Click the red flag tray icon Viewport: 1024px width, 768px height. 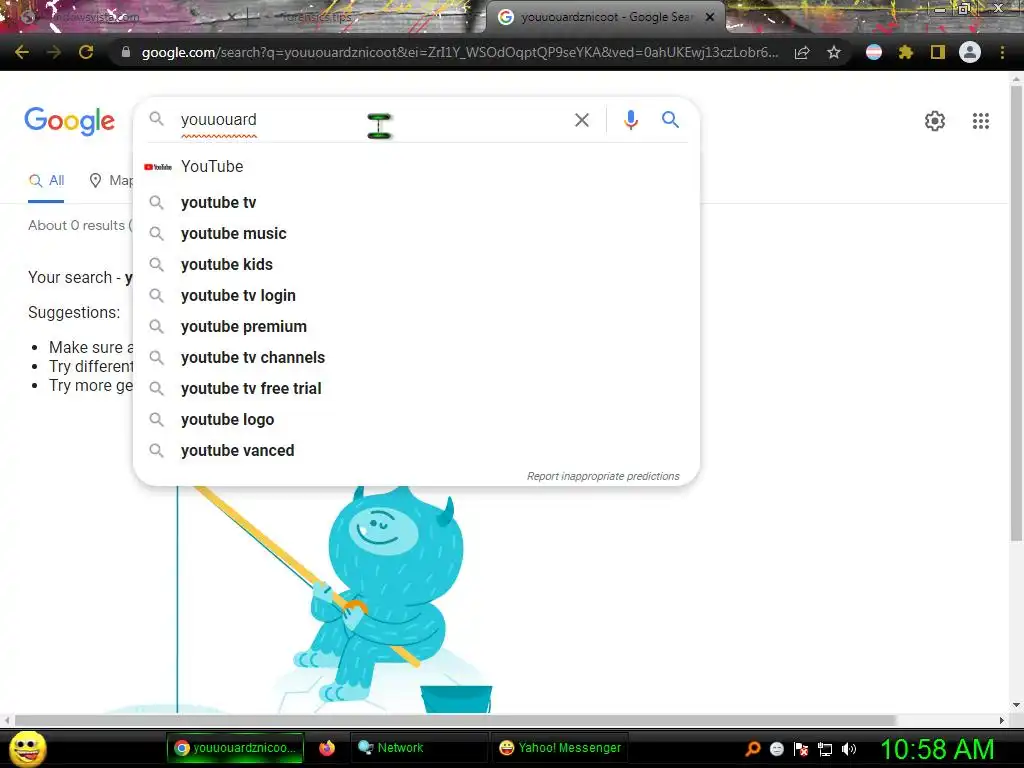tap(801, 749)
